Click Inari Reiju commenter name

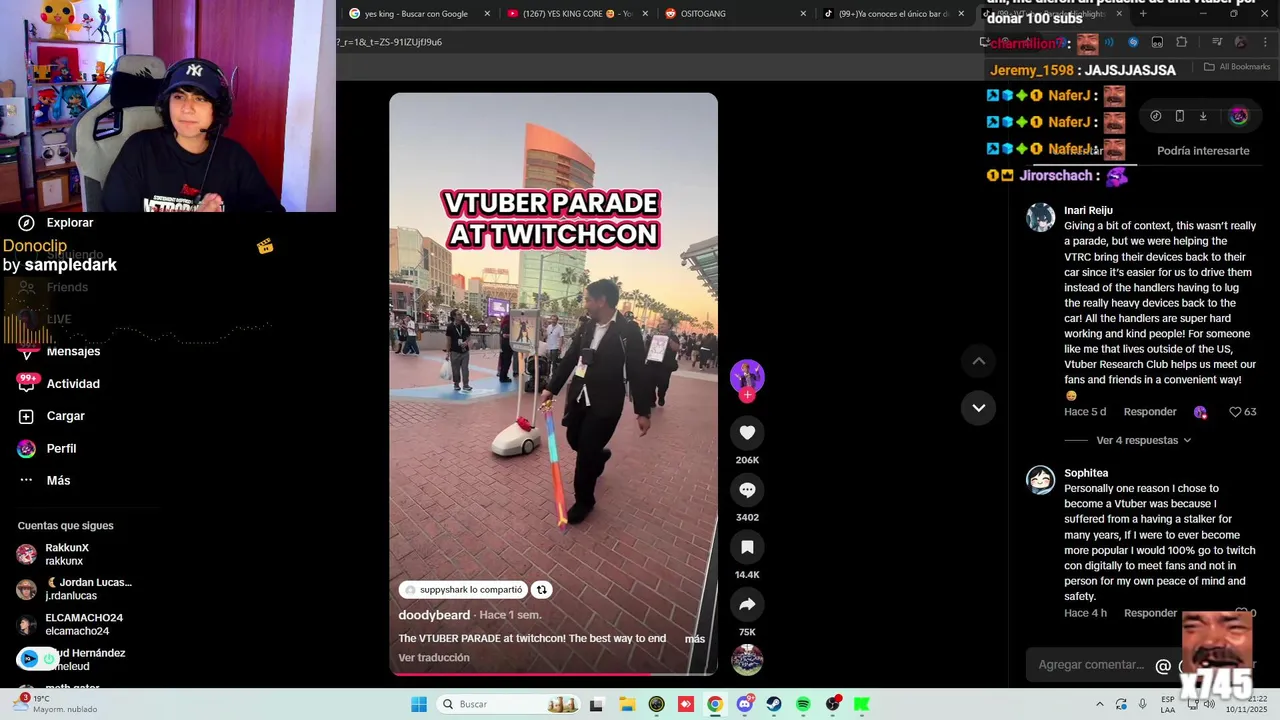(1088, 211)
